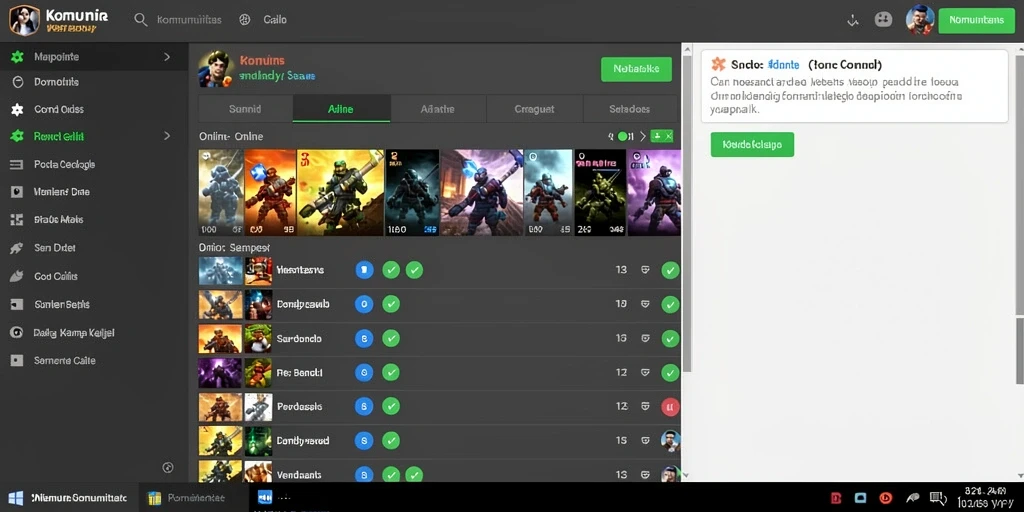Click the user avatar in Conthyerod row
The height and width of the screenshot is (512, 1024).
pyautogui.click(x=670, y=440)
